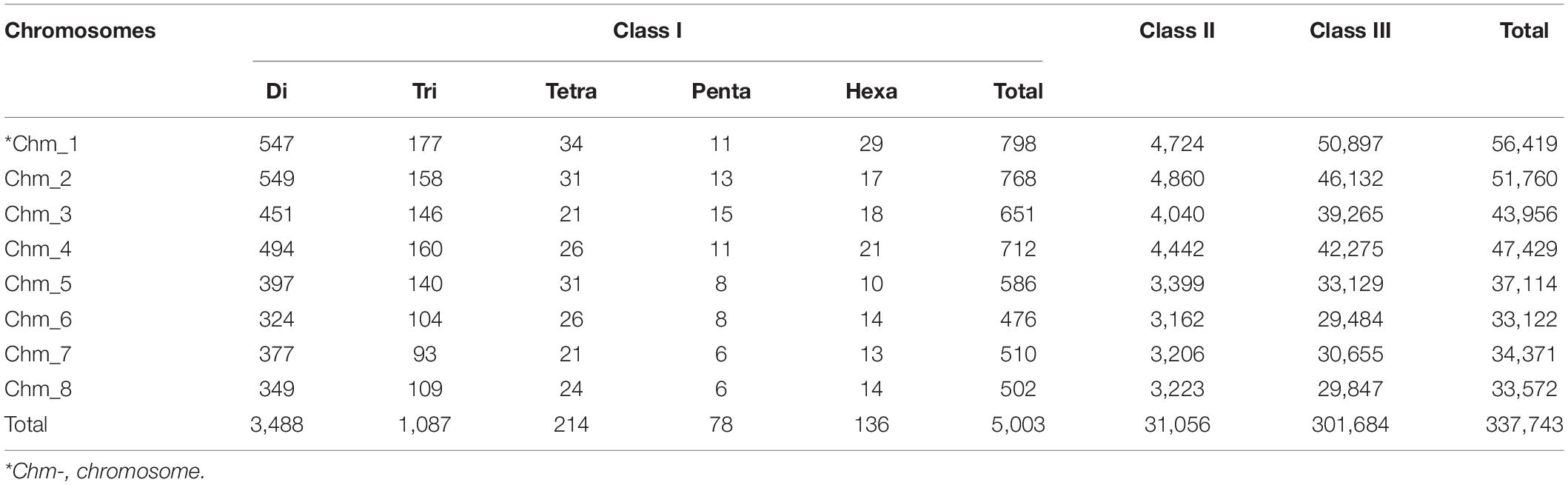Image resolution: width=1568 pixels, height=485 pixels.
Task: Select the Class I header
Action: pos(647,31)
